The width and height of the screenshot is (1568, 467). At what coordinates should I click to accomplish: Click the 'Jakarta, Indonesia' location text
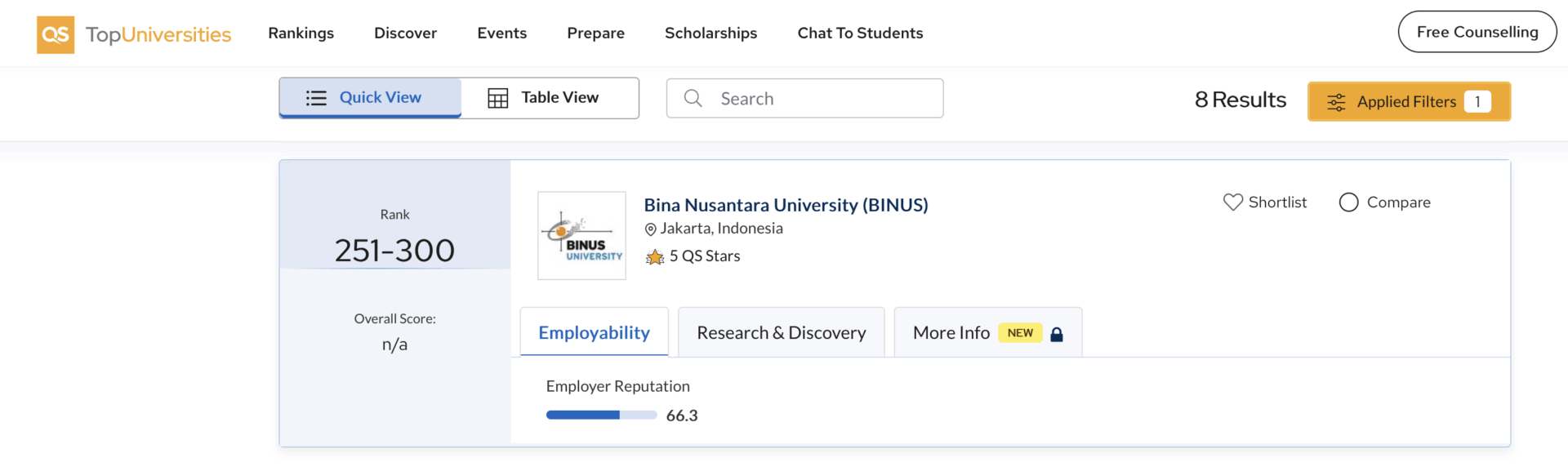coord(722,229)
